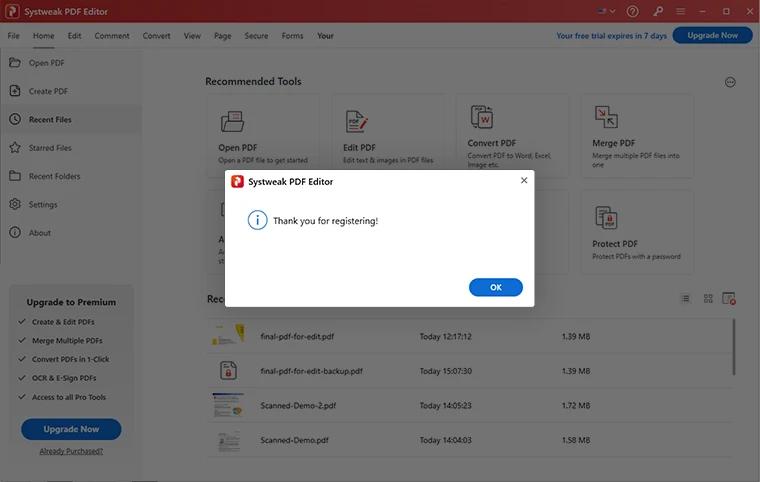
Task: Click thumbnail of final-pdf-for-edit.pdf
Action: pos(228,335)
